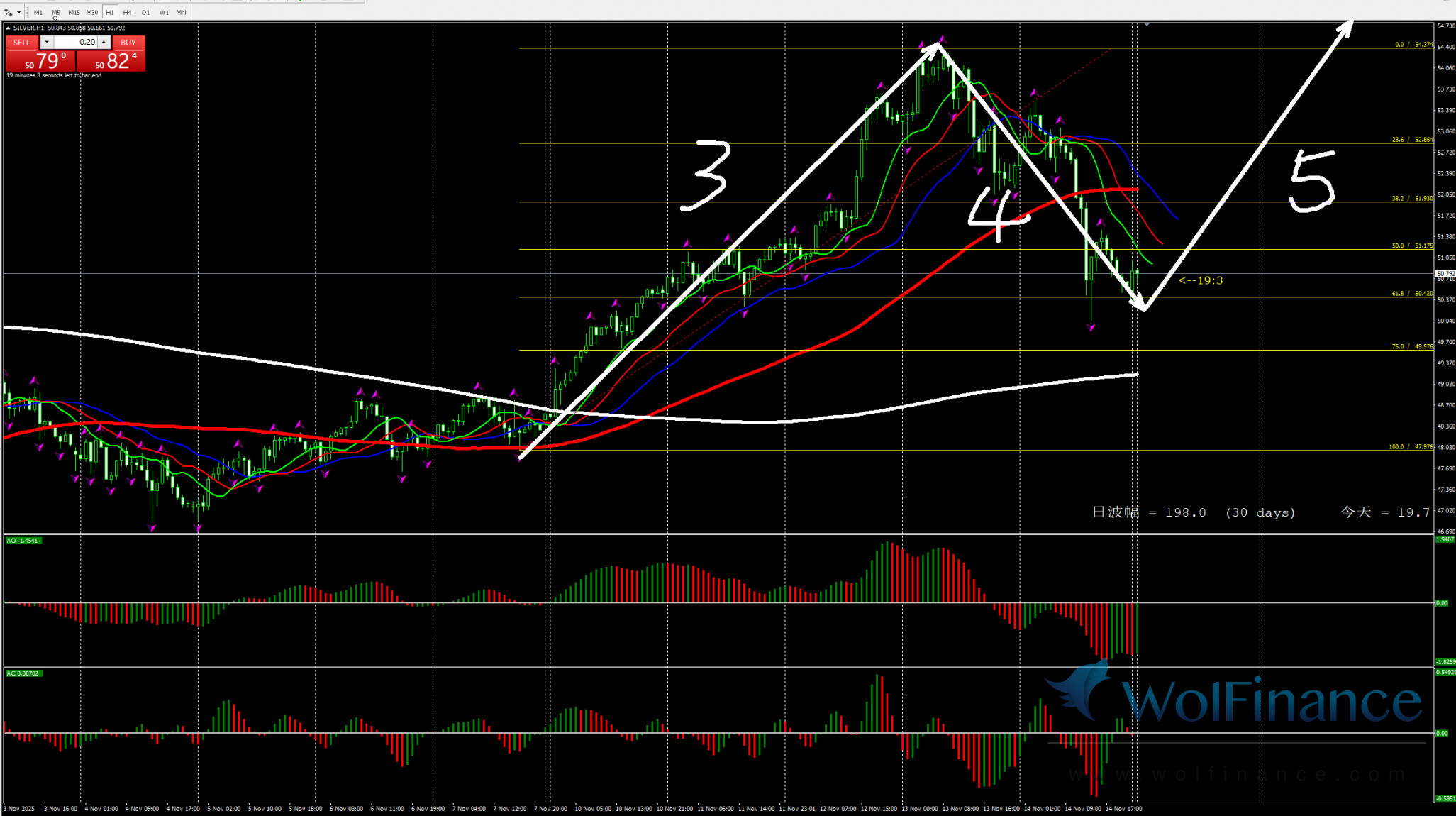The width and height of the screenshot is (1456, 816).
Task: Switch to the M15 timeframe
Action: (x=74, y=12)
